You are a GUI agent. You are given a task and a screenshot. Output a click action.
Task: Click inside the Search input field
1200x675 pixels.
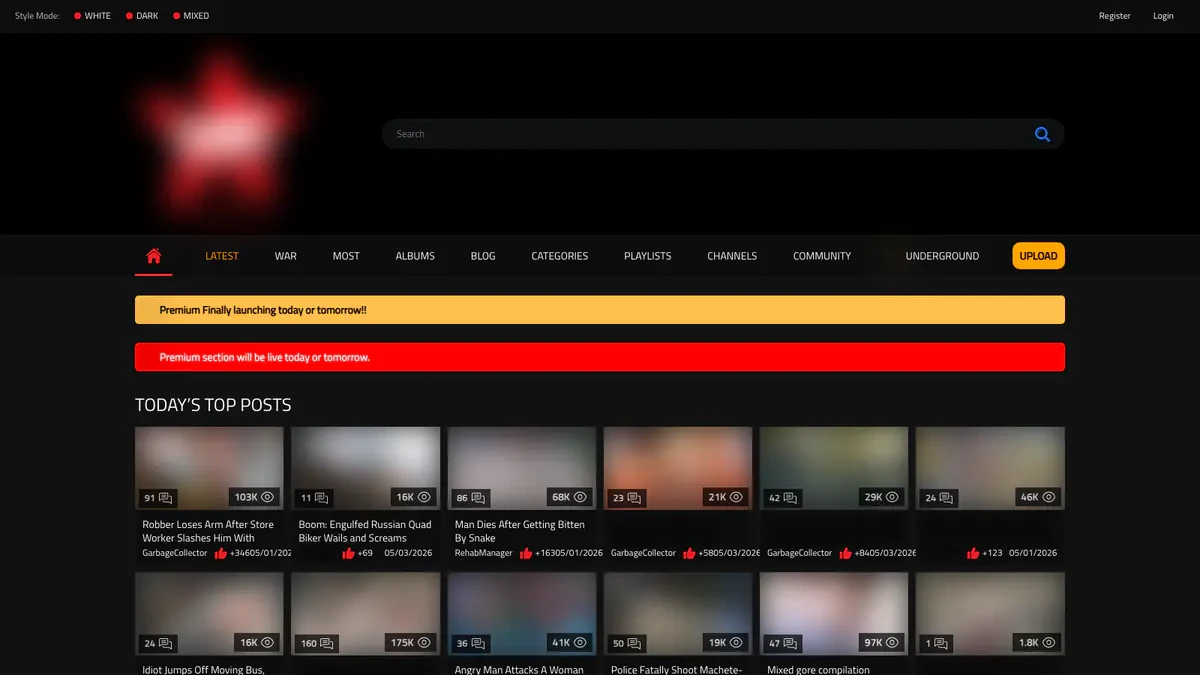pos(710,134)
